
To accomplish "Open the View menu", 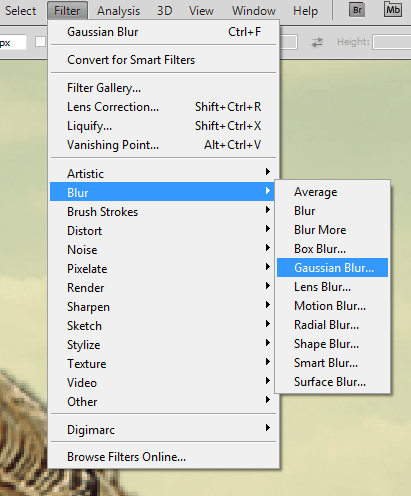I will click(201, 11).
